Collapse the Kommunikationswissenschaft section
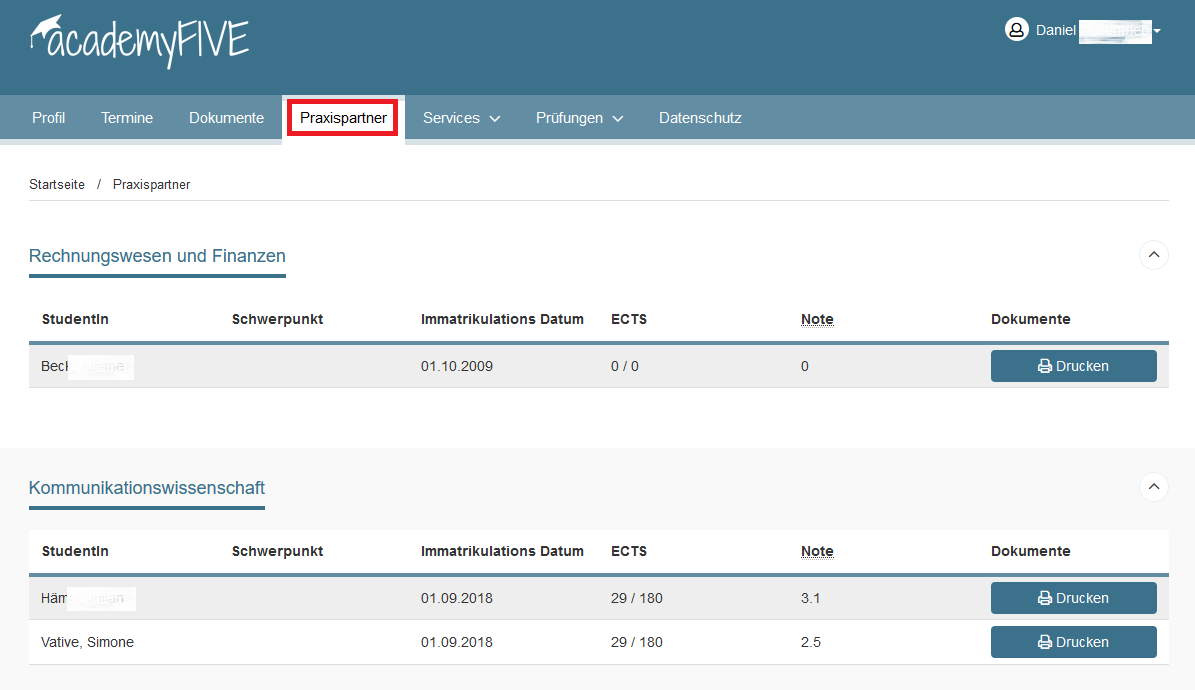Screen dimensions: 1195x690 [x=1154, y=486]
